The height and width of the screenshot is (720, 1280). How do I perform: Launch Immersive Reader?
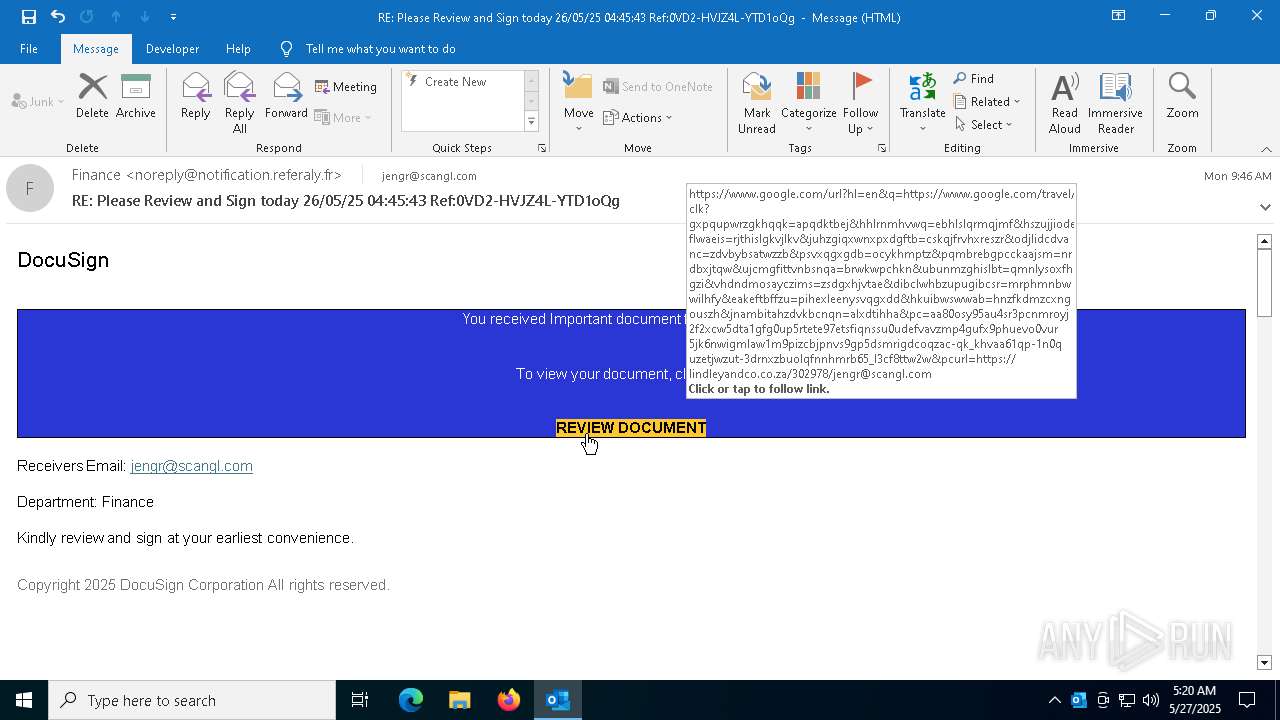point(1115,103)
